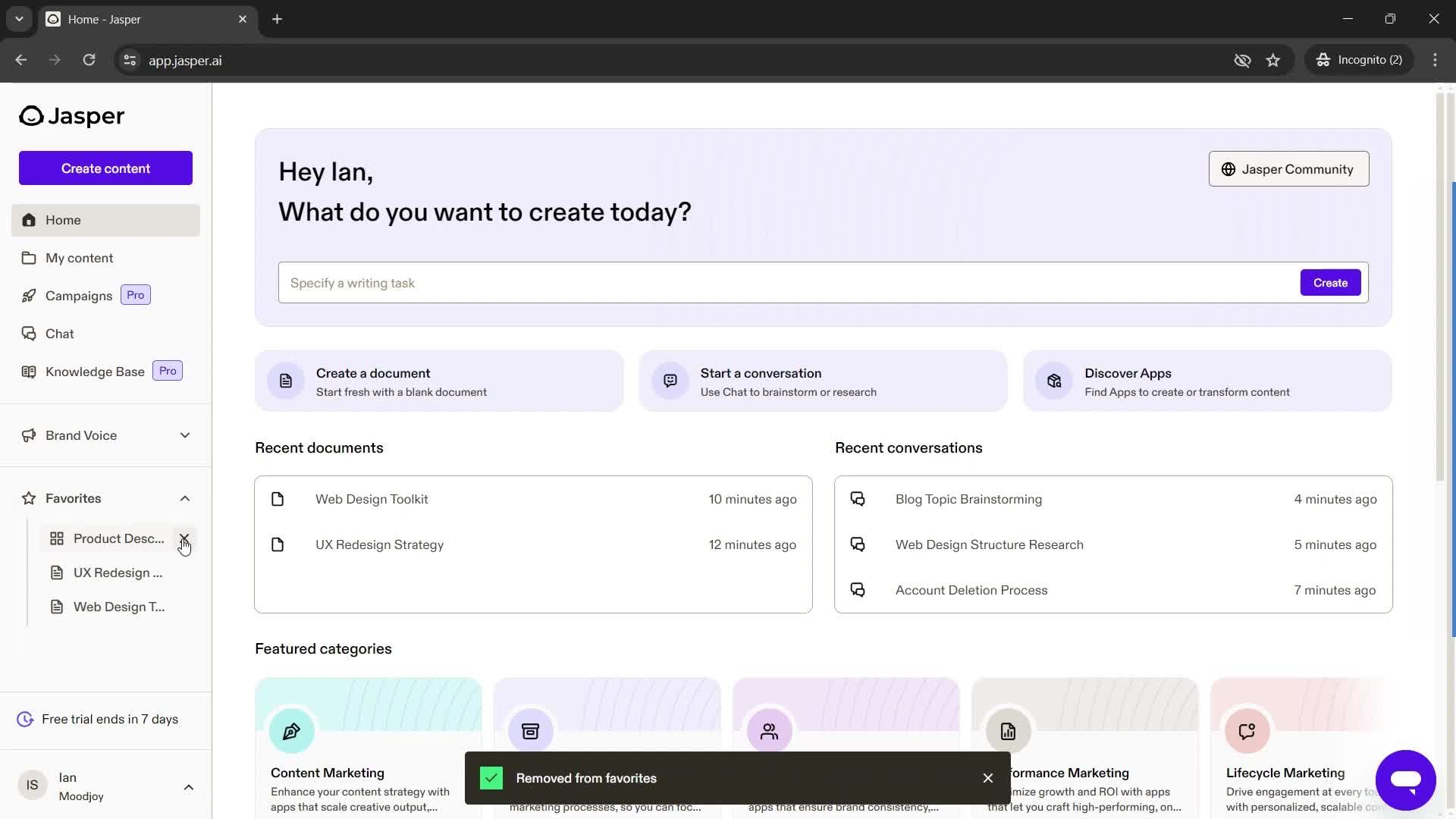This screenshot has height=819, width=1456.
Task: Click the Jasper Community button
Action: pyautogui.click(x=1288, y=169)
